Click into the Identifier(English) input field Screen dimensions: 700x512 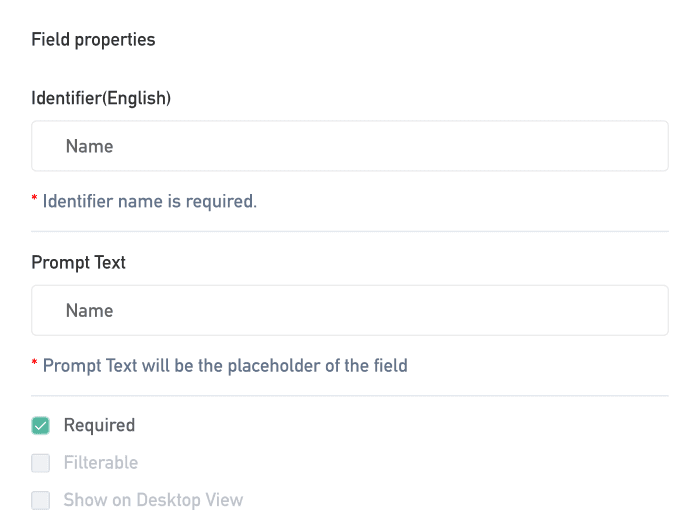pos(350,146)
